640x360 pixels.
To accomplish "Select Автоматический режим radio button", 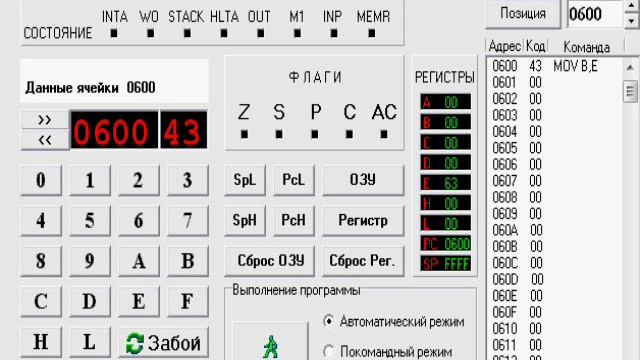I will (329, 321).
